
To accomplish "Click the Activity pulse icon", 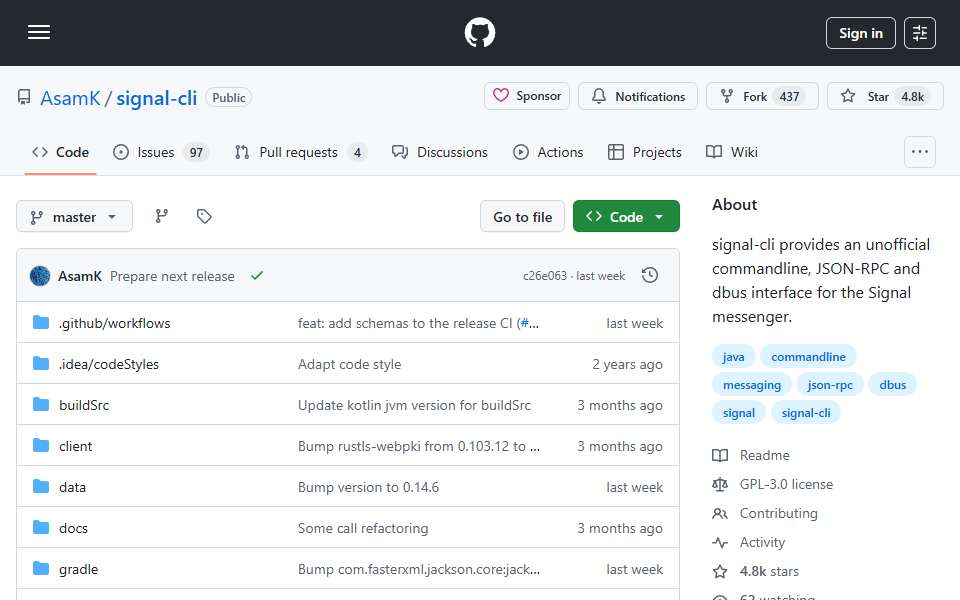I will point(720,542).
